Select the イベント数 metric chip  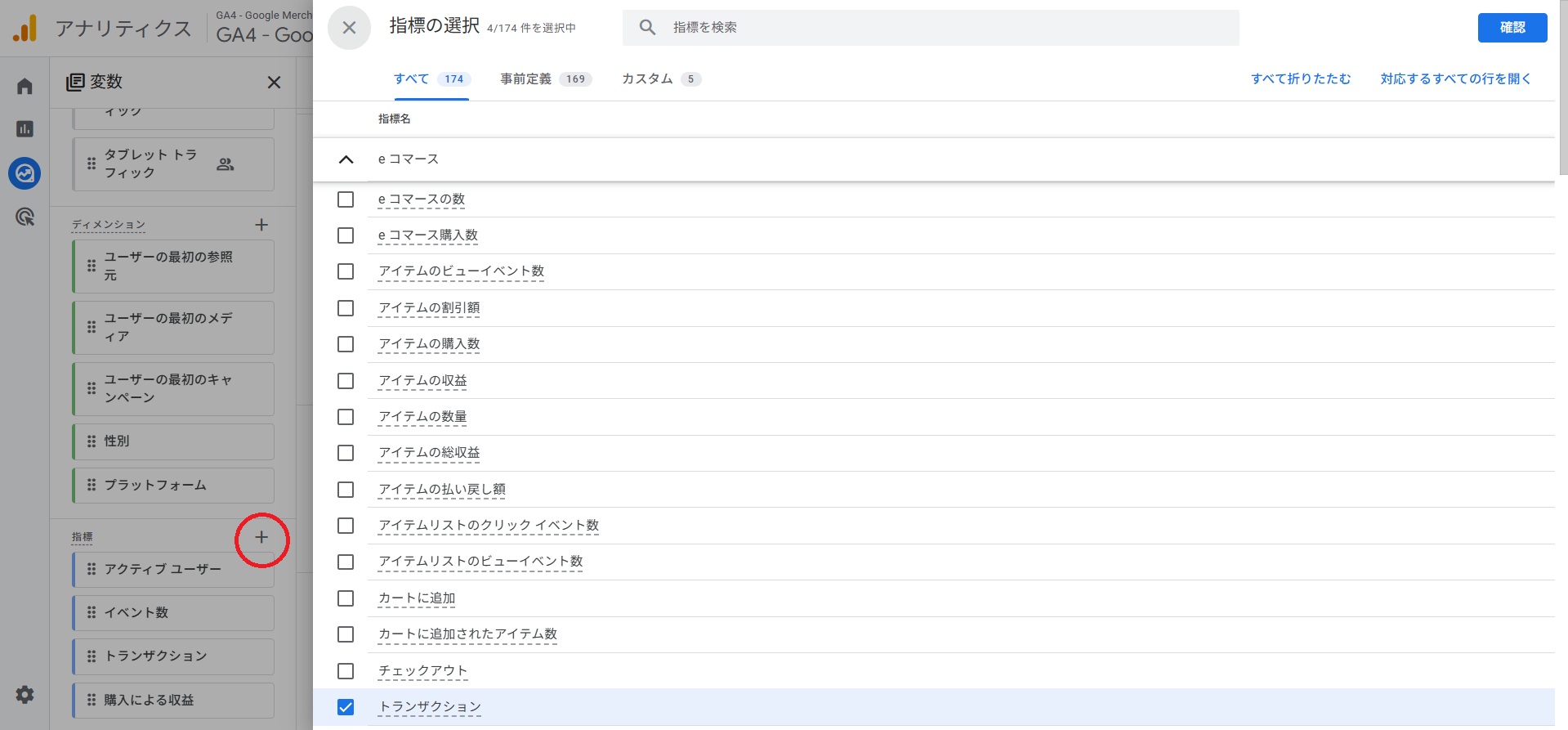173,613
